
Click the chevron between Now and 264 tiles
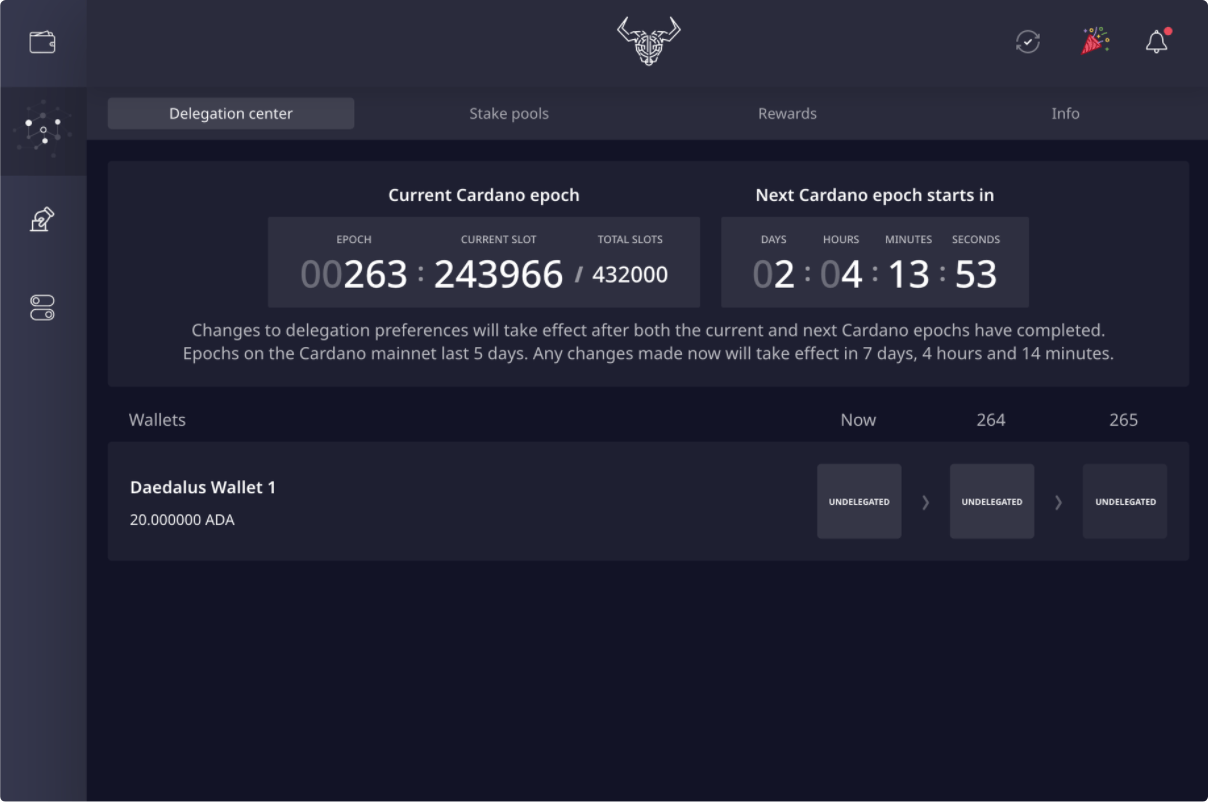(925, 502)
